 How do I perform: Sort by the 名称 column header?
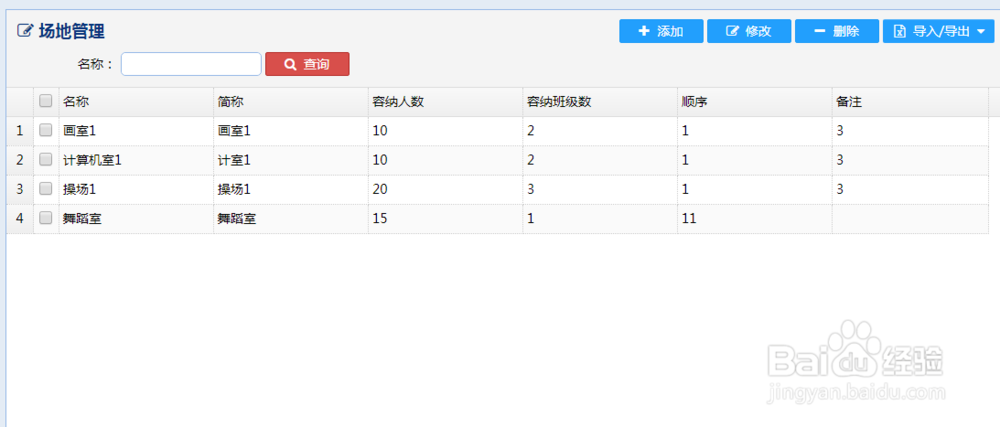(x=136, y=102)
